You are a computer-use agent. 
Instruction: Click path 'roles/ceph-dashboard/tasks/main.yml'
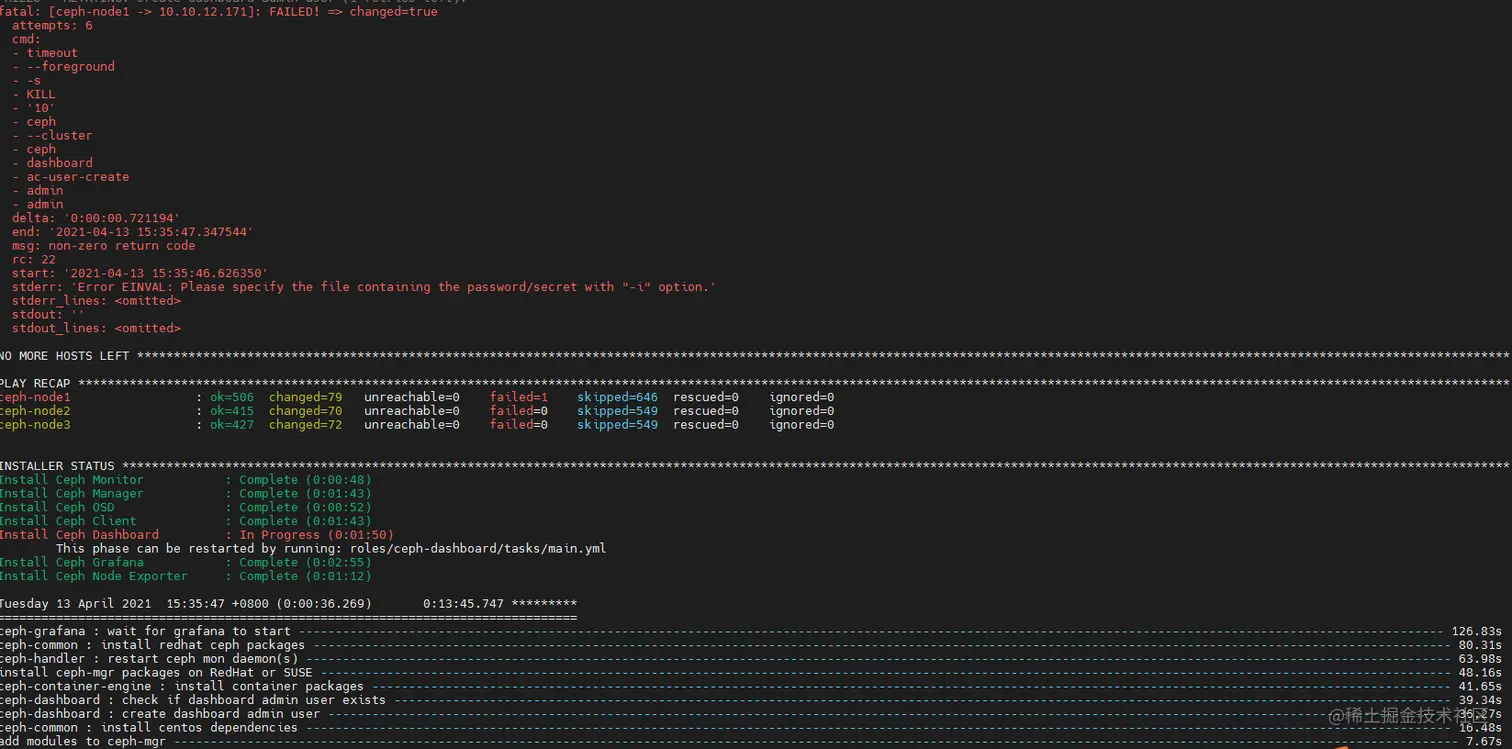coord(478,549)
